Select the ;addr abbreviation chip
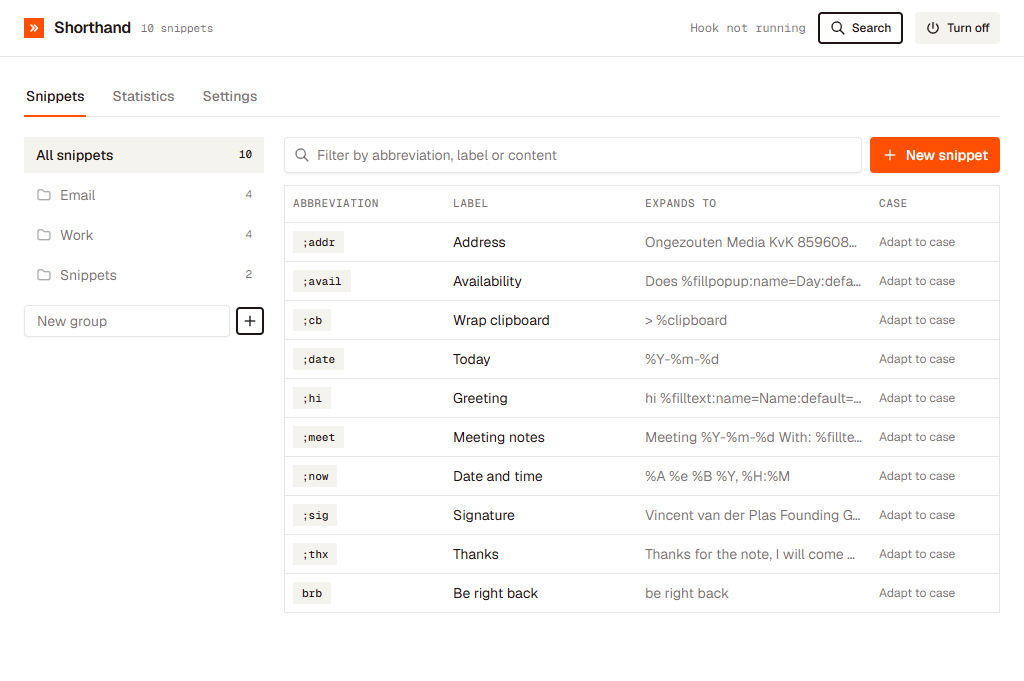Screen dimensions: 1024x681 319,242
